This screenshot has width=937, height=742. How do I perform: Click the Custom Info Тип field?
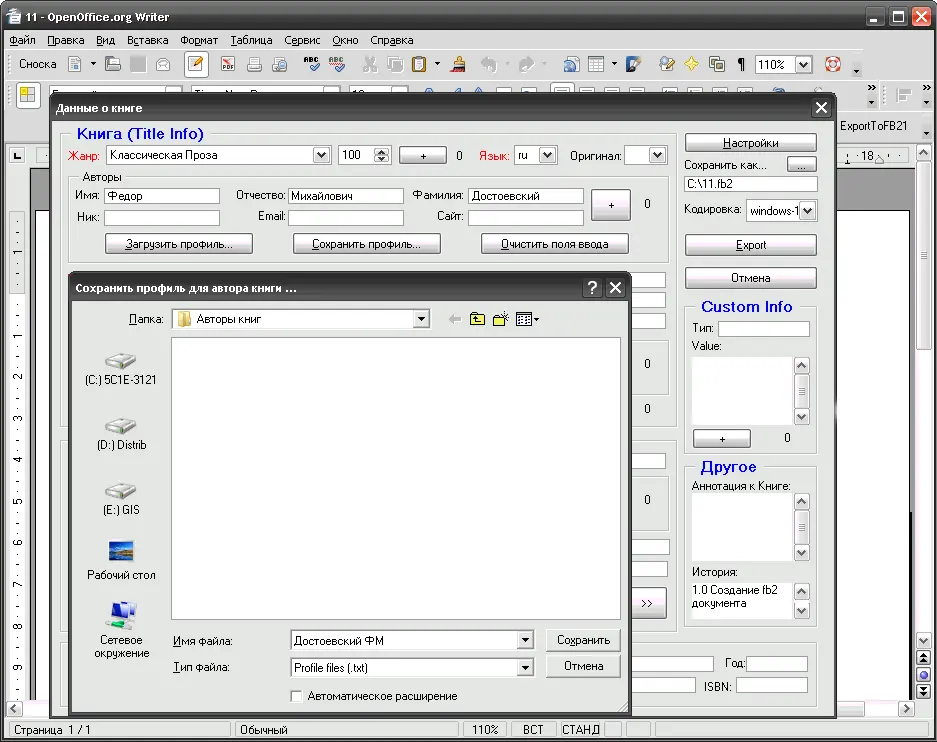click(x=764, y=329)
